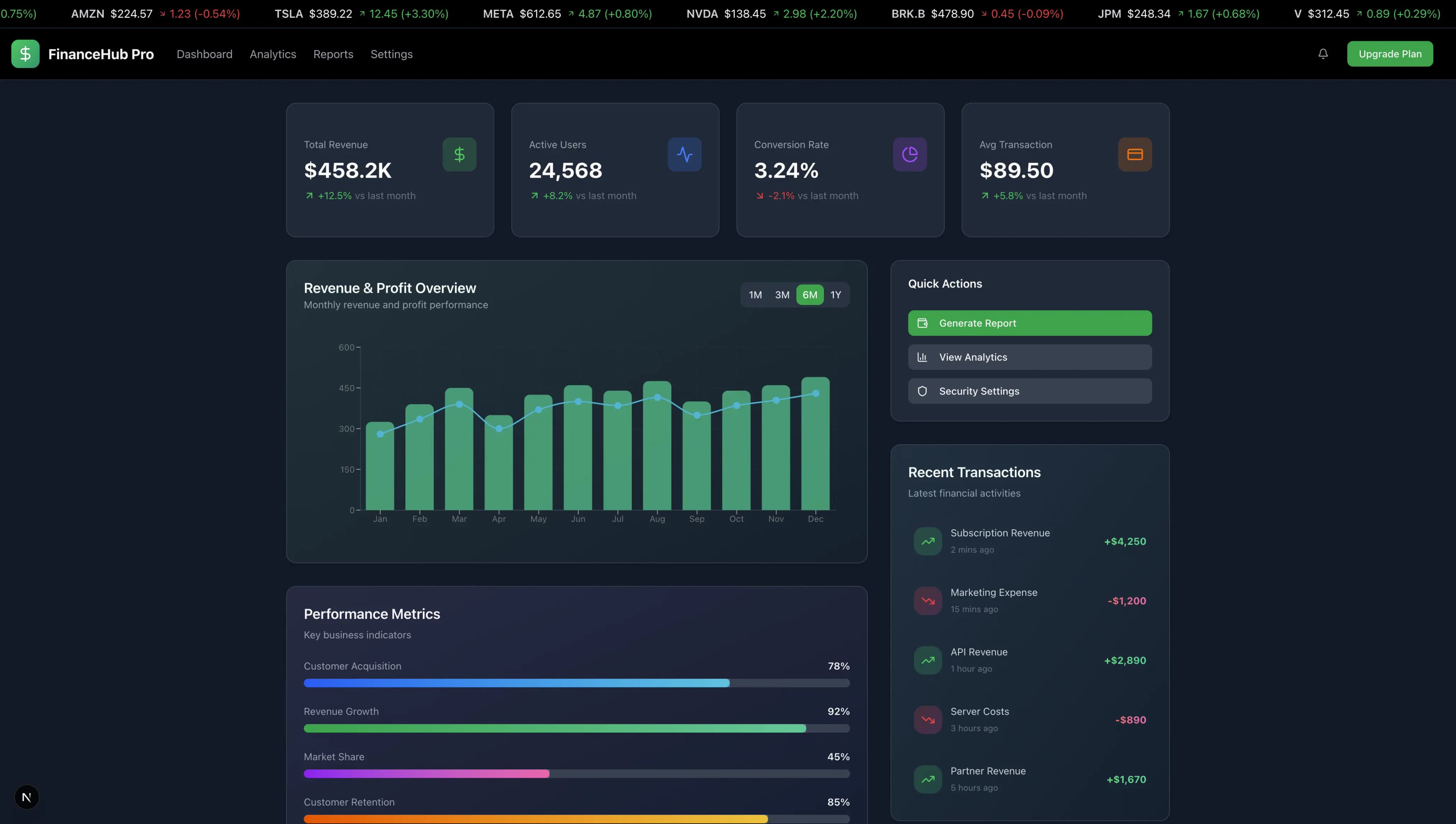Image resolution: width=1456 pixels, height=824 pixels.
Task: Click the trend icon next to Subscription Revenue
Action: 927,541
